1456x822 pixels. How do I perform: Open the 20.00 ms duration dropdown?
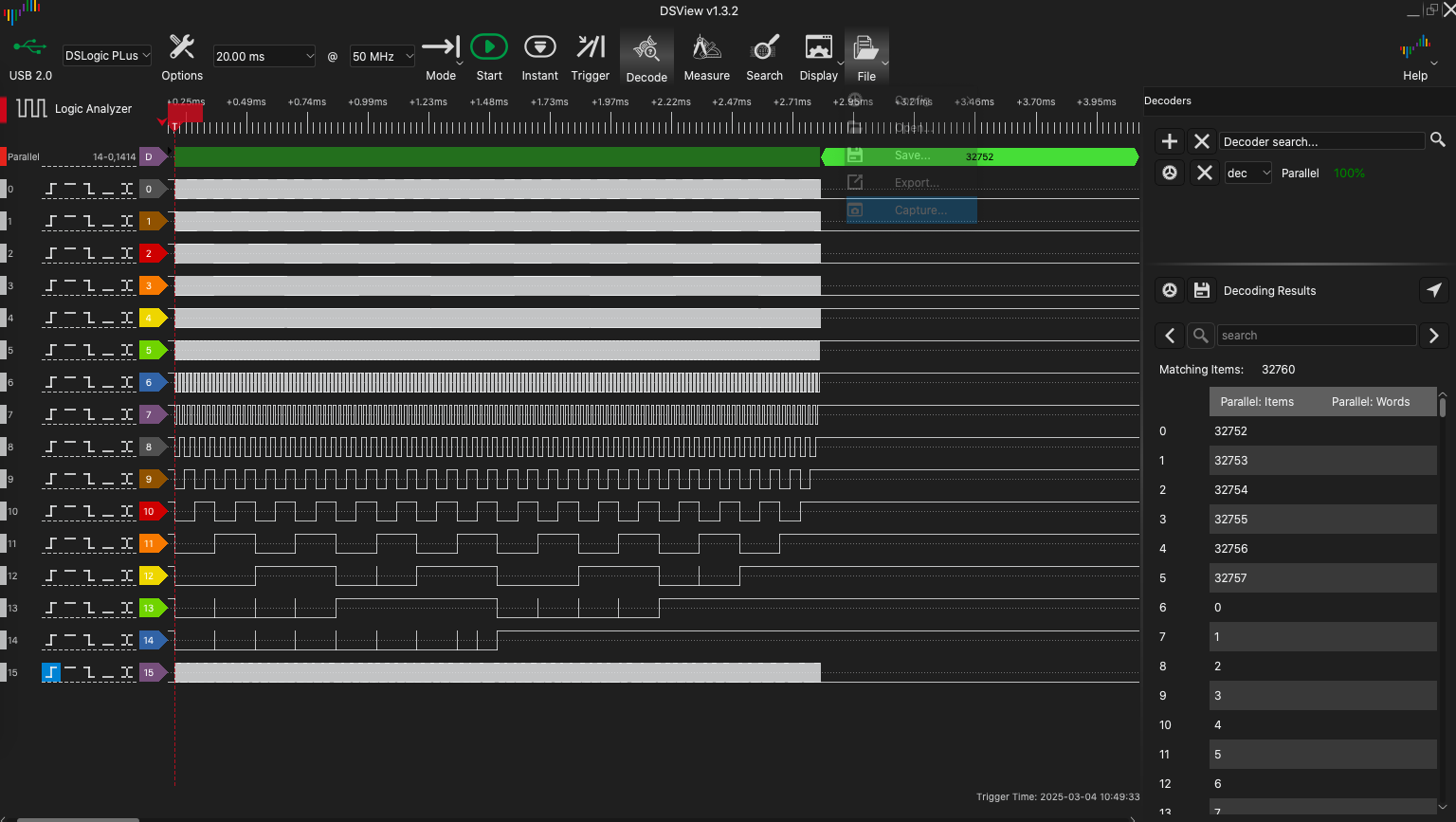coord(264,56)
